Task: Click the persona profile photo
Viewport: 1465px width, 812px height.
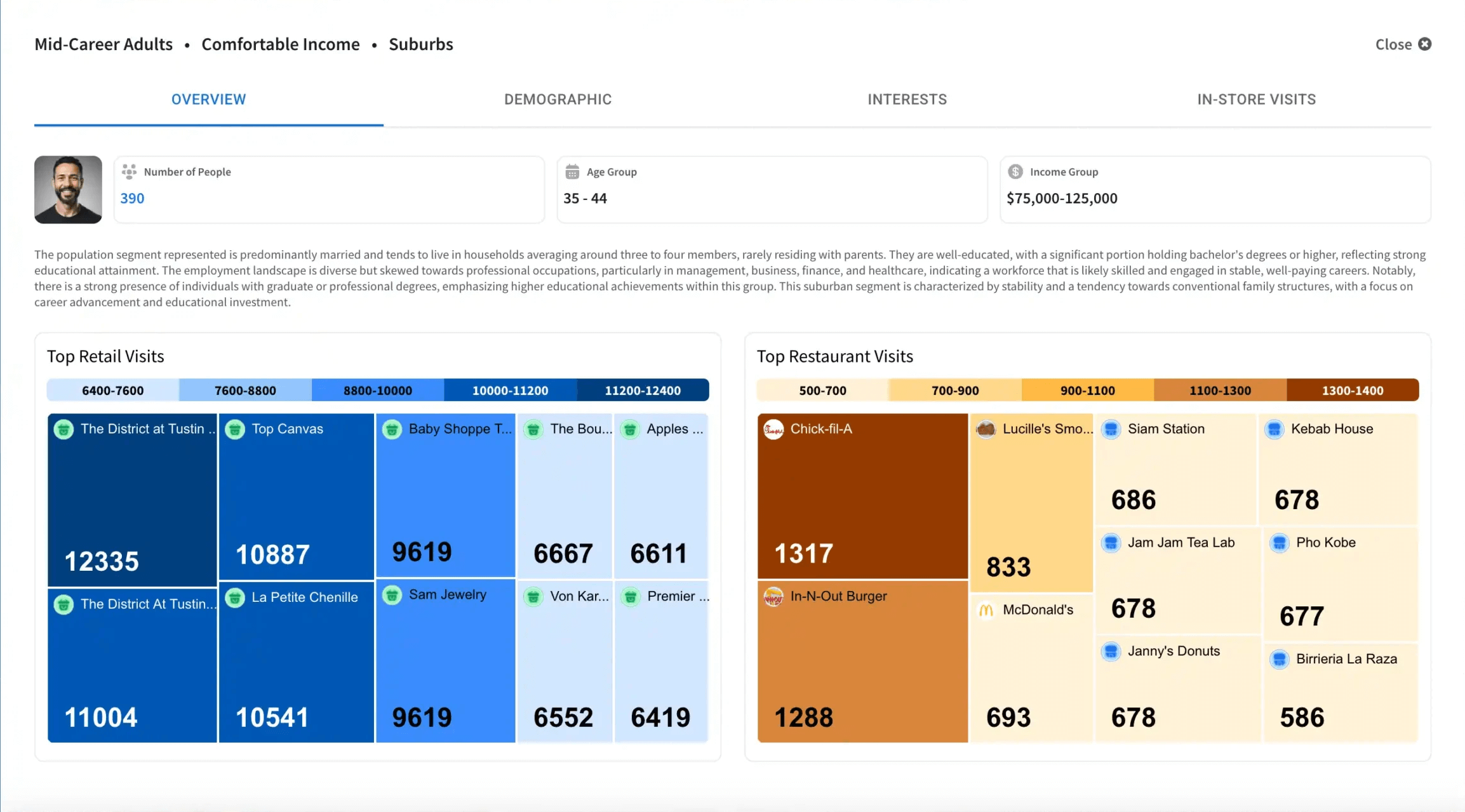Action: coord(68,190)
